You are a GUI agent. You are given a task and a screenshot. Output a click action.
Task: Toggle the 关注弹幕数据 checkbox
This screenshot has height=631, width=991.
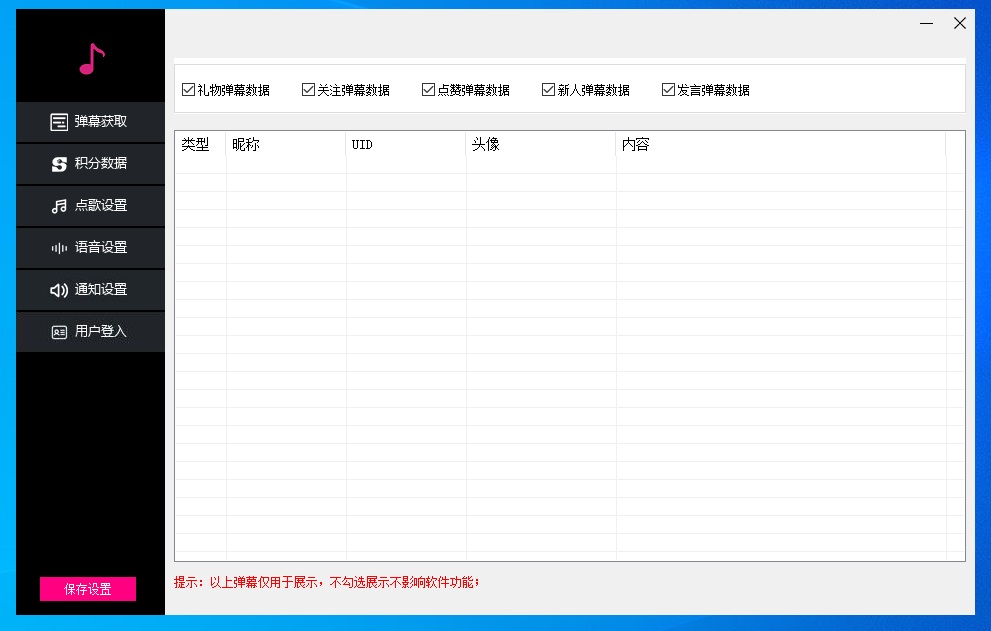click(308, 90)
